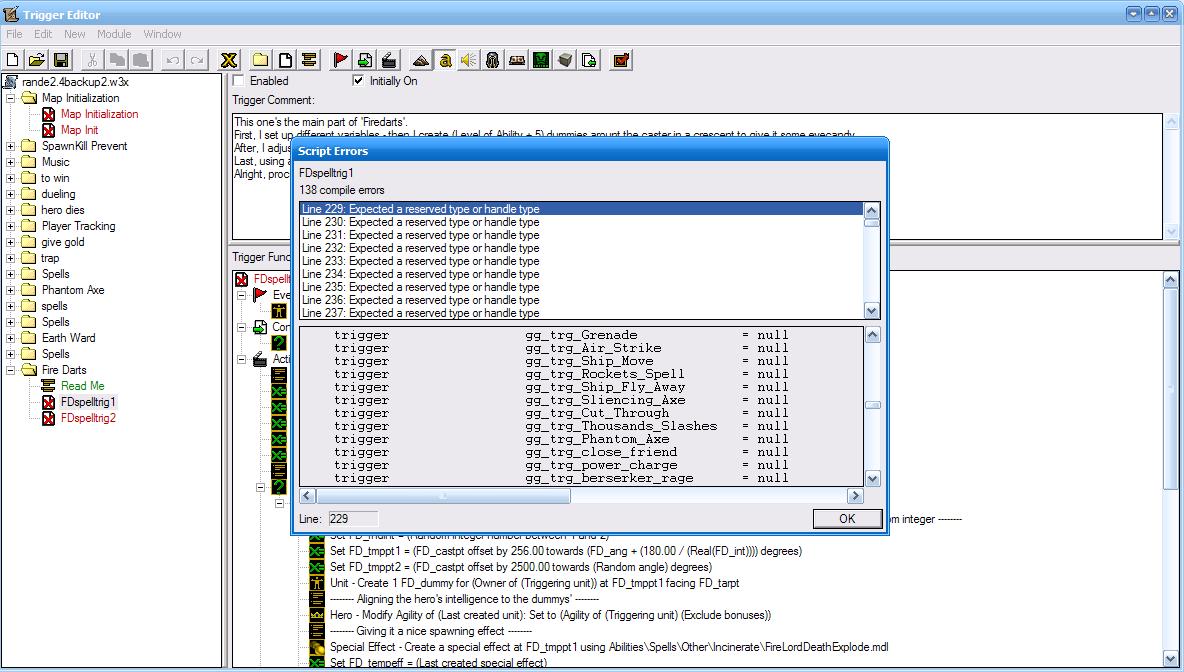The width and height of the screenshot is (1184, 672).
Task: Save the map with the floppy disk icon
Action: point(60,60)
